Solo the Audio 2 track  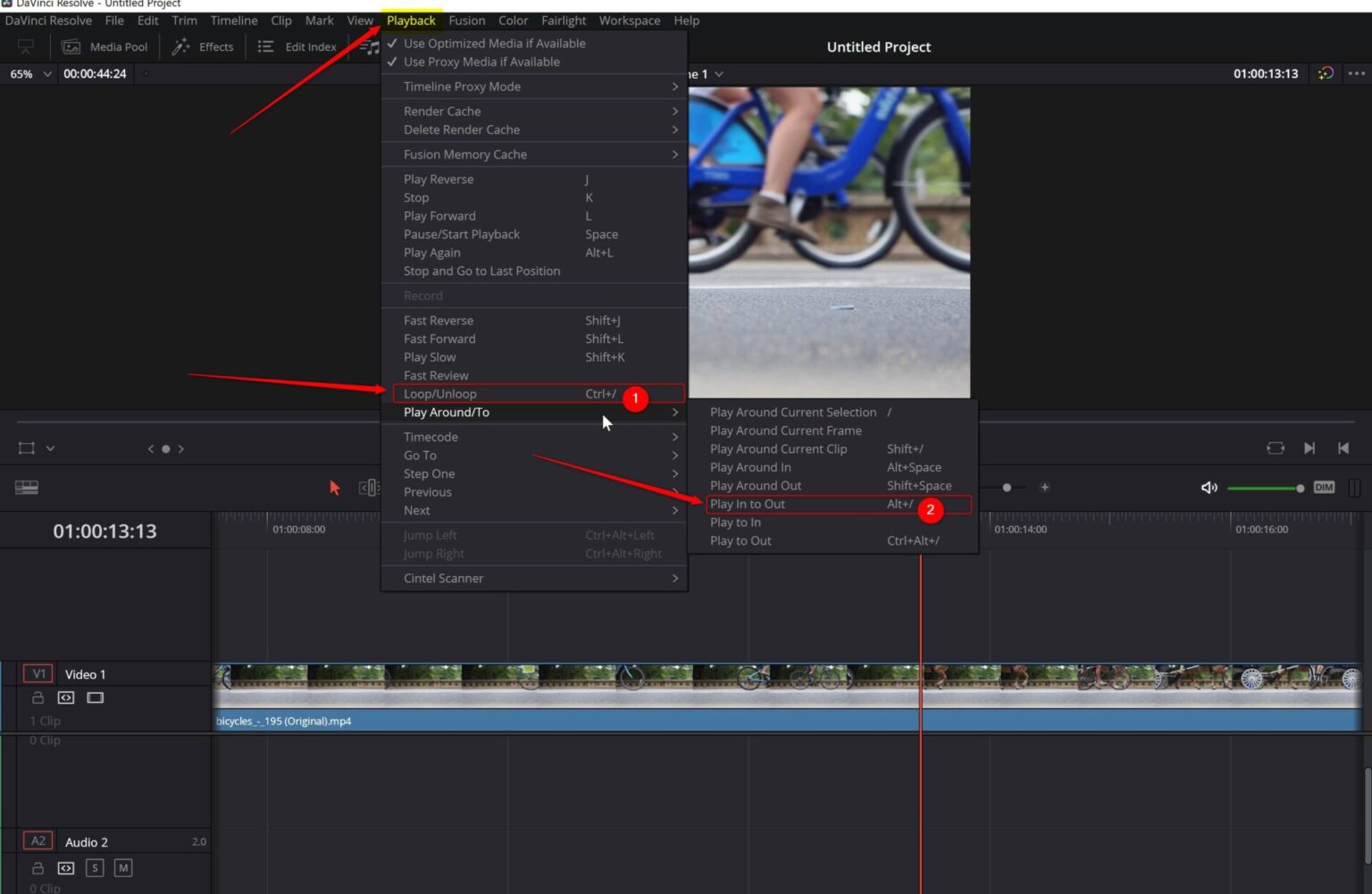pyautogui.click(x=94, y=867)
